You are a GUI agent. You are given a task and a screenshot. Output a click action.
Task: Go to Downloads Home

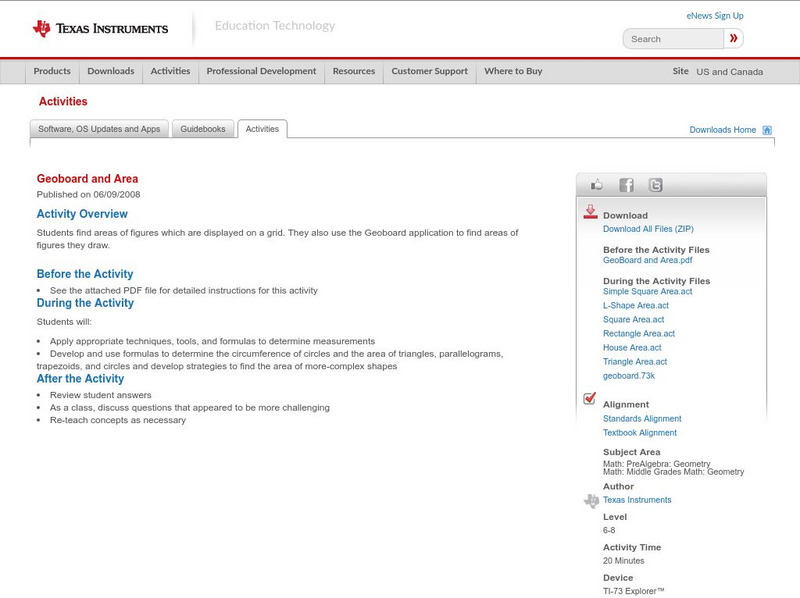(x=722, y=130)
